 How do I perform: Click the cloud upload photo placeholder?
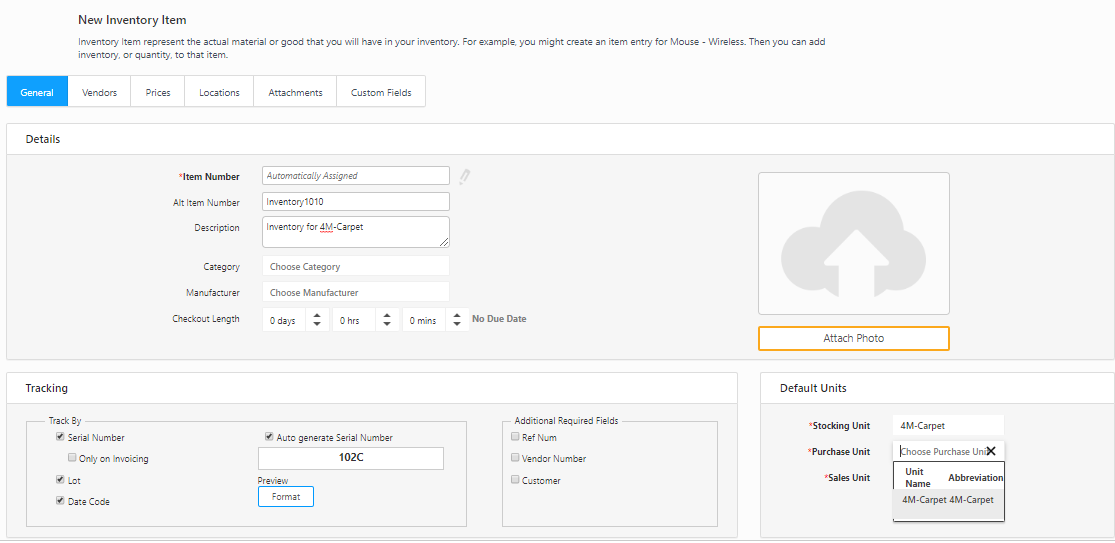853,244
